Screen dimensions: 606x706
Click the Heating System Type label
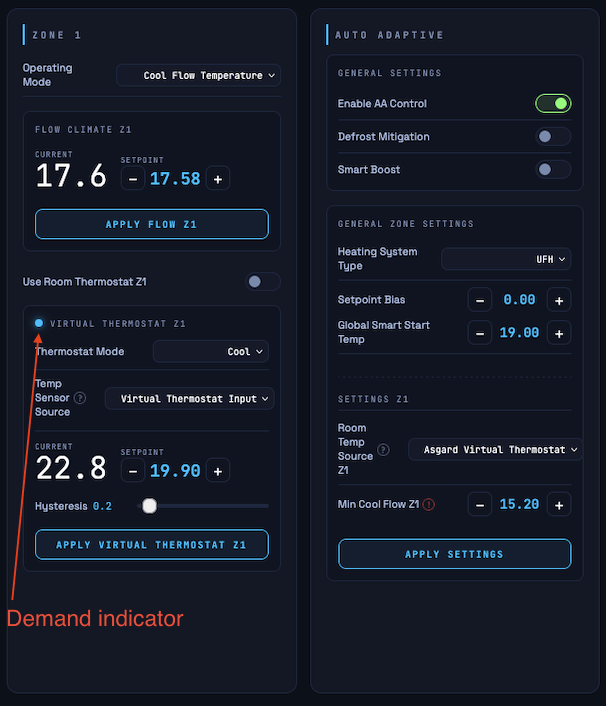[377, 259]
